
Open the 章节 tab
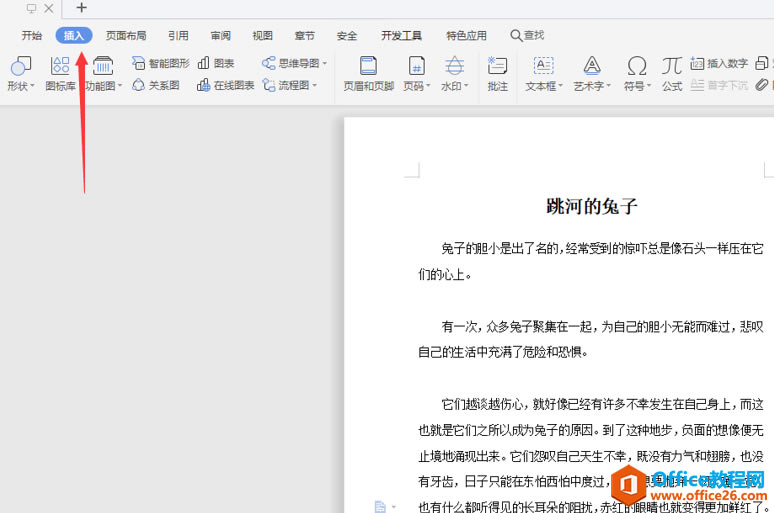(x=305, y=36)
